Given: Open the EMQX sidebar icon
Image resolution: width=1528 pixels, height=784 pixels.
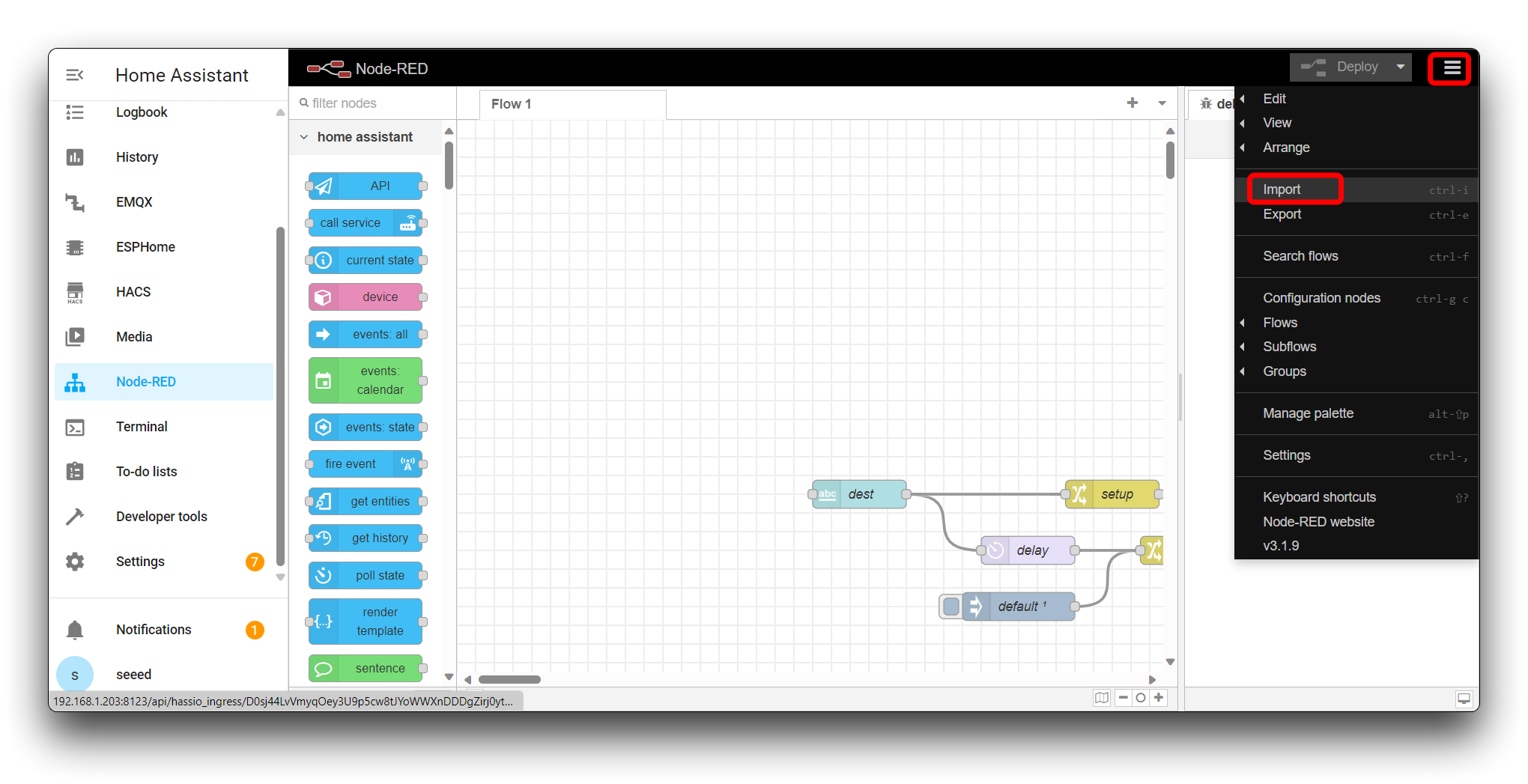Looking at the screenshot, I should pos(74,202).
